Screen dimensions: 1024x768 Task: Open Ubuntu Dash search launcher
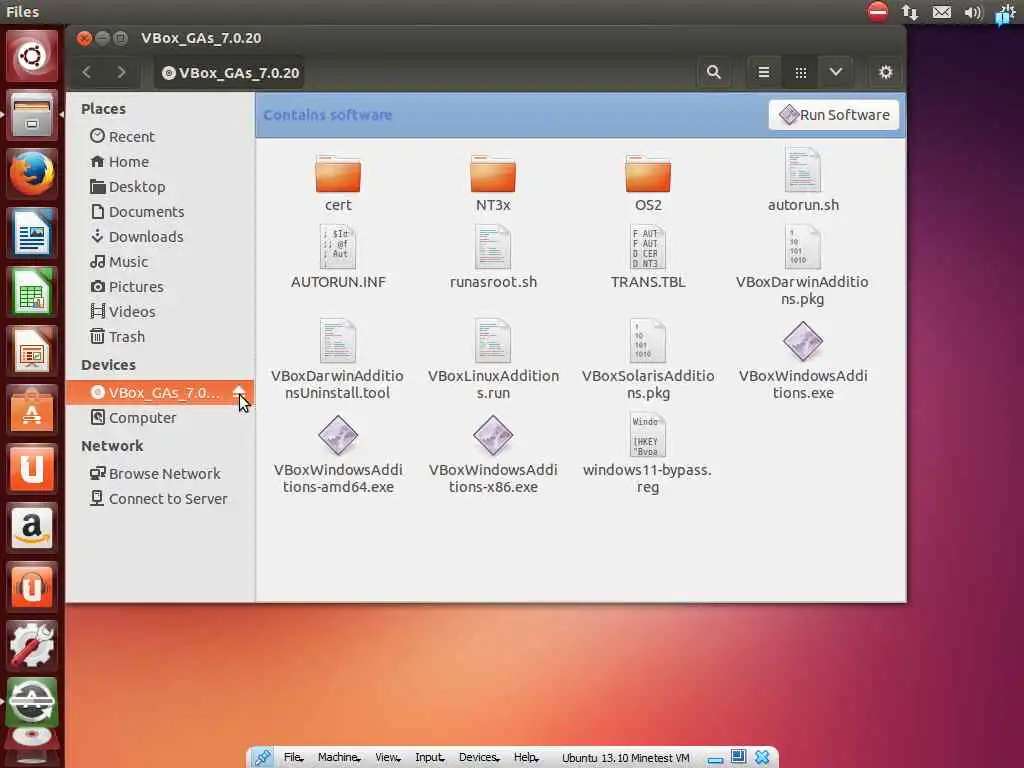[x=32, y=56]
